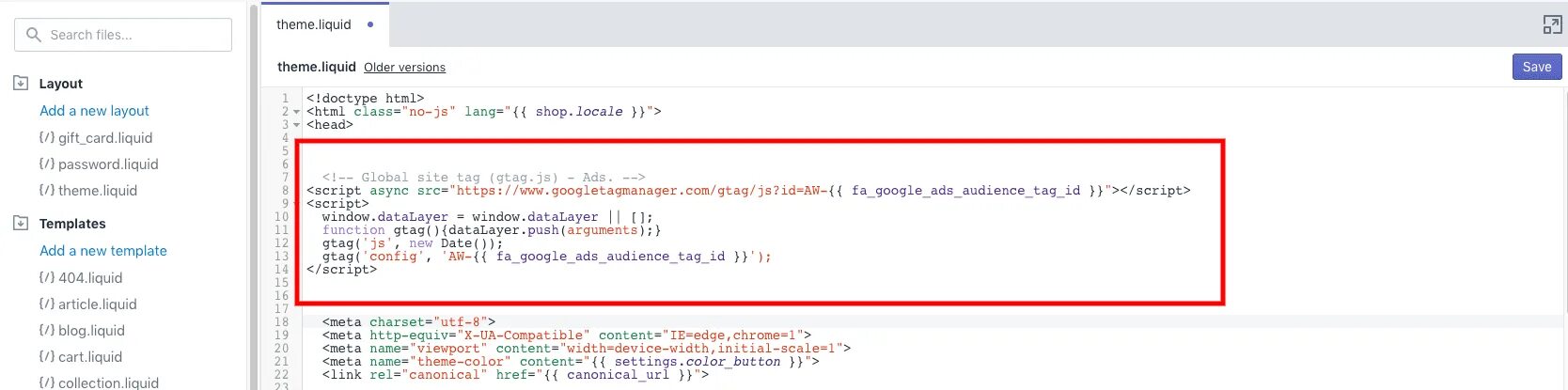Click the Search files input field
This screenshot has height=390, width=1568.
123,35
